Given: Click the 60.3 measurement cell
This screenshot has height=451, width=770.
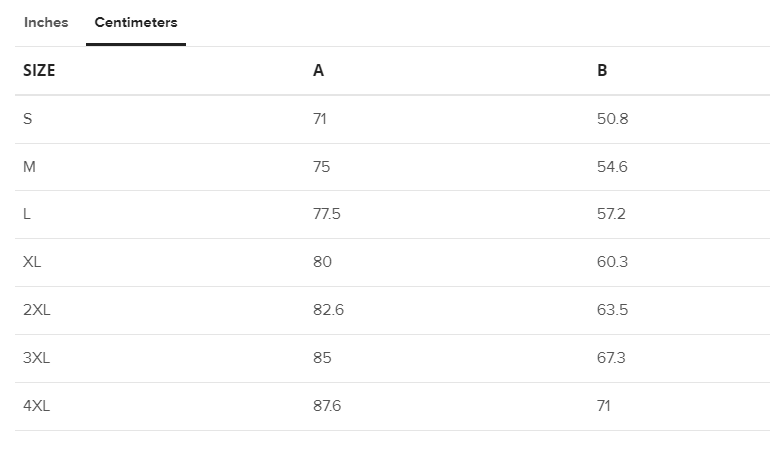Looking at the screenshot, I should [612, 262].
